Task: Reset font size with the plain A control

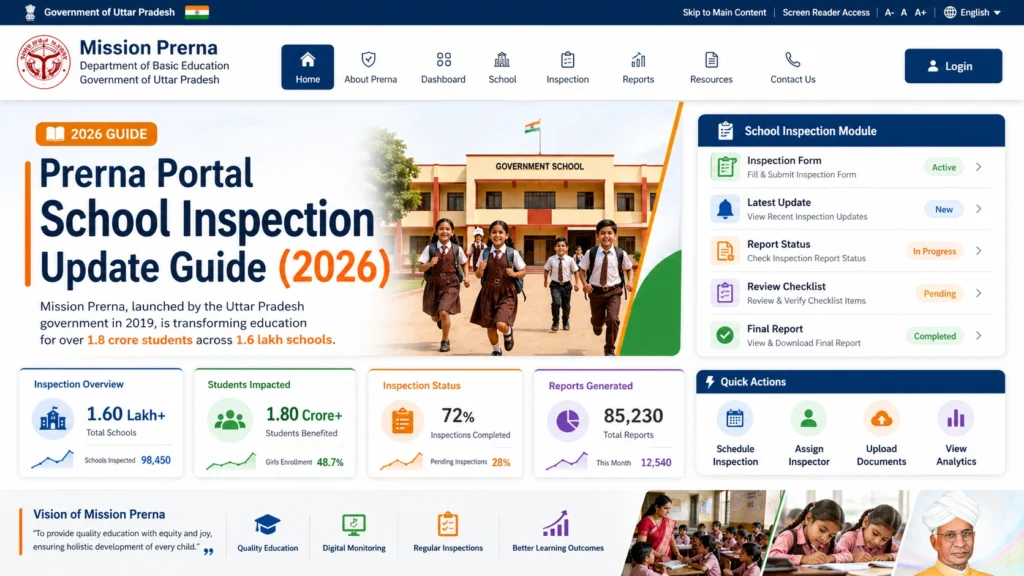Action: pyautogui.click(x=904, y=12)
